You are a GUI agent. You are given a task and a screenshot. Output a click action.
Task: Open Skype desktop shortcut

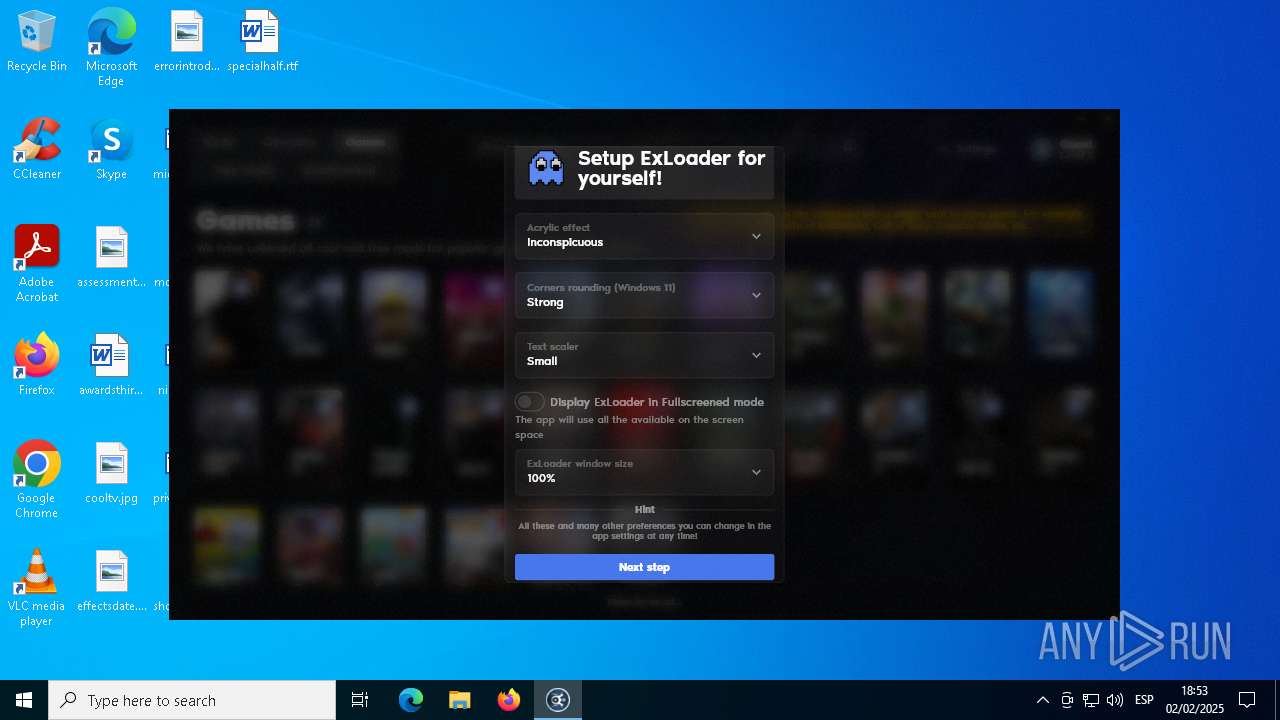pyautogui.click(x=111, y=150)
